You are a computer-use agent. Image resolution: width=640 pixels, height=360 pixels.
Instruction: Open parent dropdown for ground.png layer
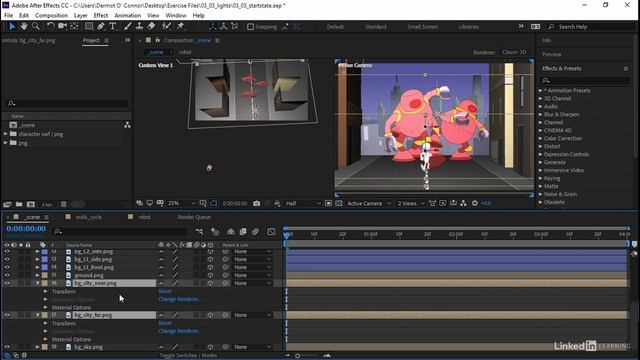click(253, 275)
